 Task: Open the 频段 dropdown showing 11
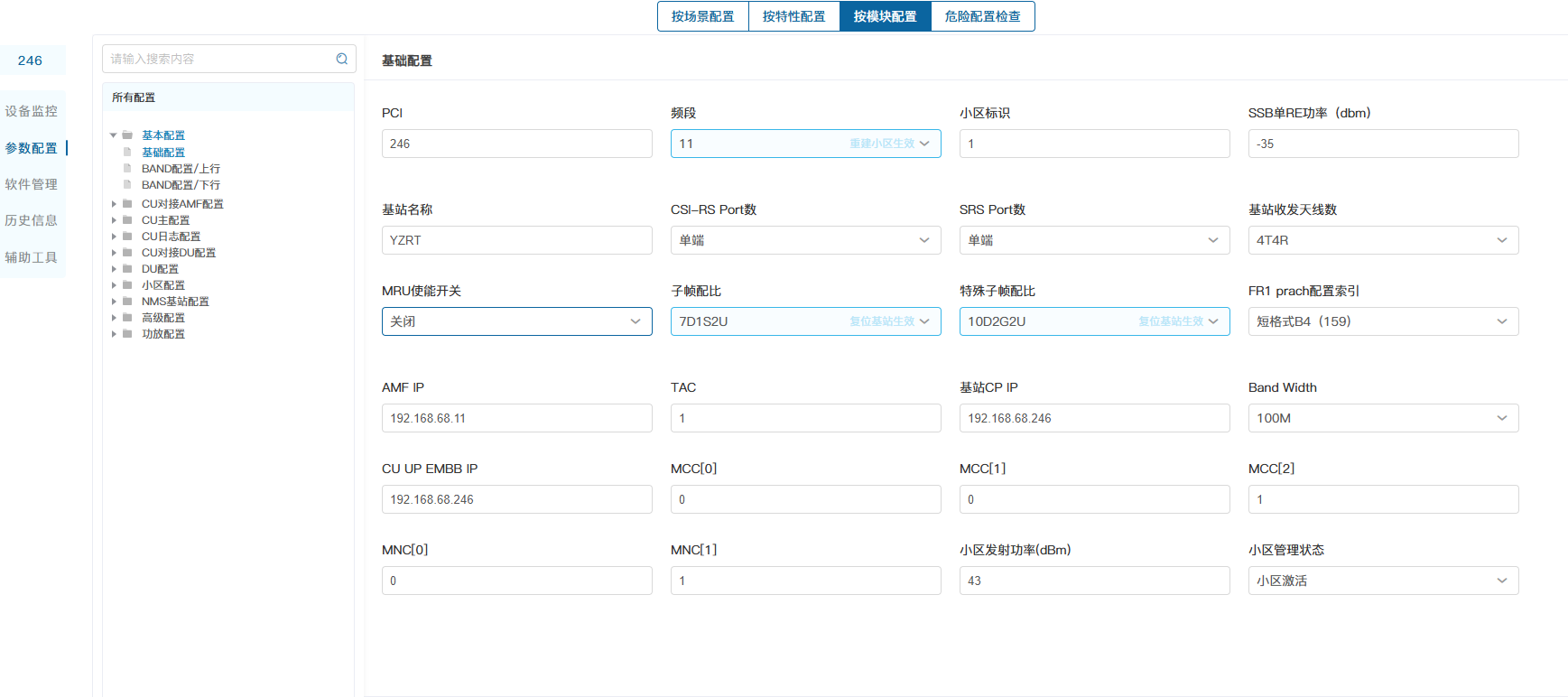[805, 144]
